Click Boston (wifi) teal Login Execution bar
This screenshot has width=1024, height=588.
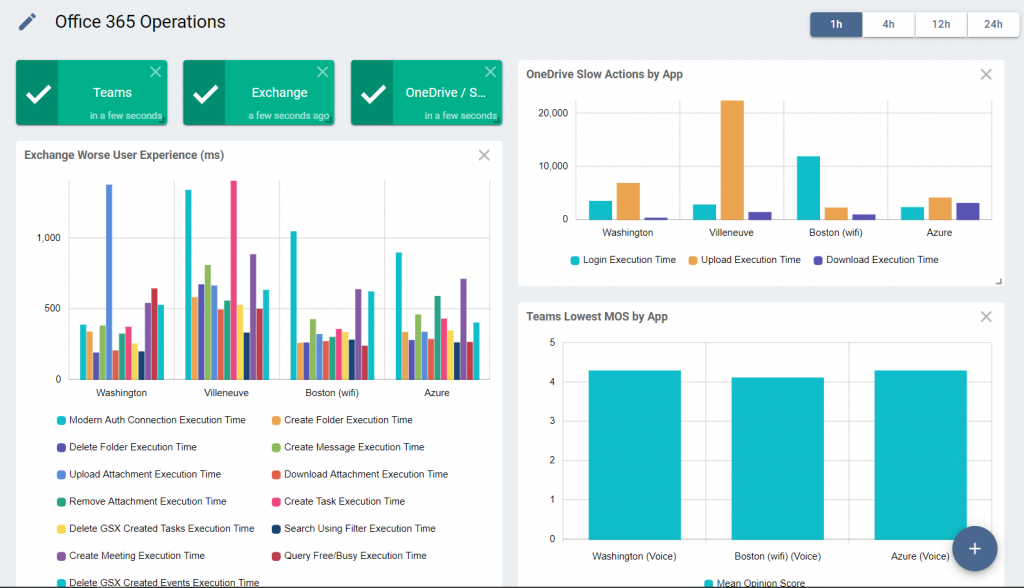click(808, 188)
